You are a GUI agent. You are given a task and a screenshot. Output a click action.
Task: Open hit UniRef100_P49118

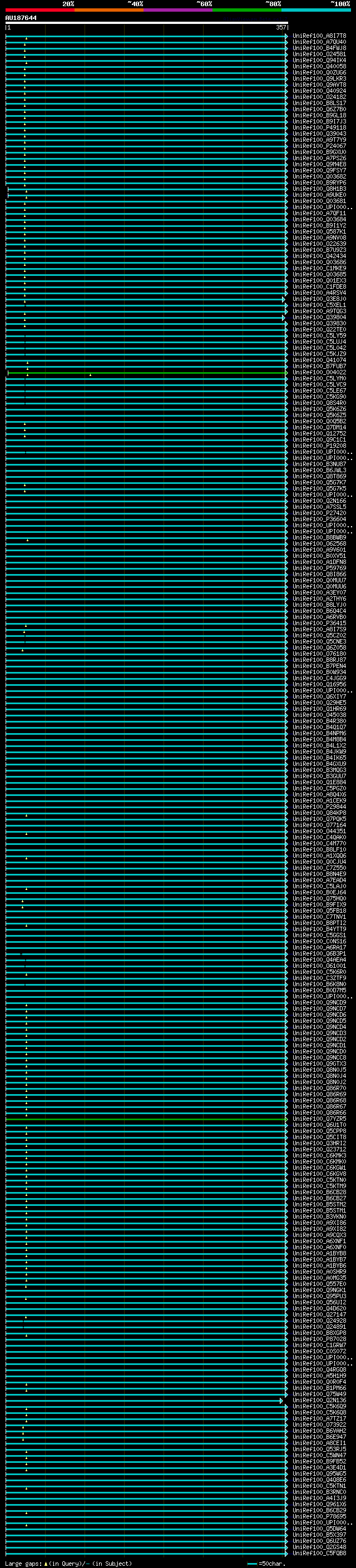(x=319, y=128)
